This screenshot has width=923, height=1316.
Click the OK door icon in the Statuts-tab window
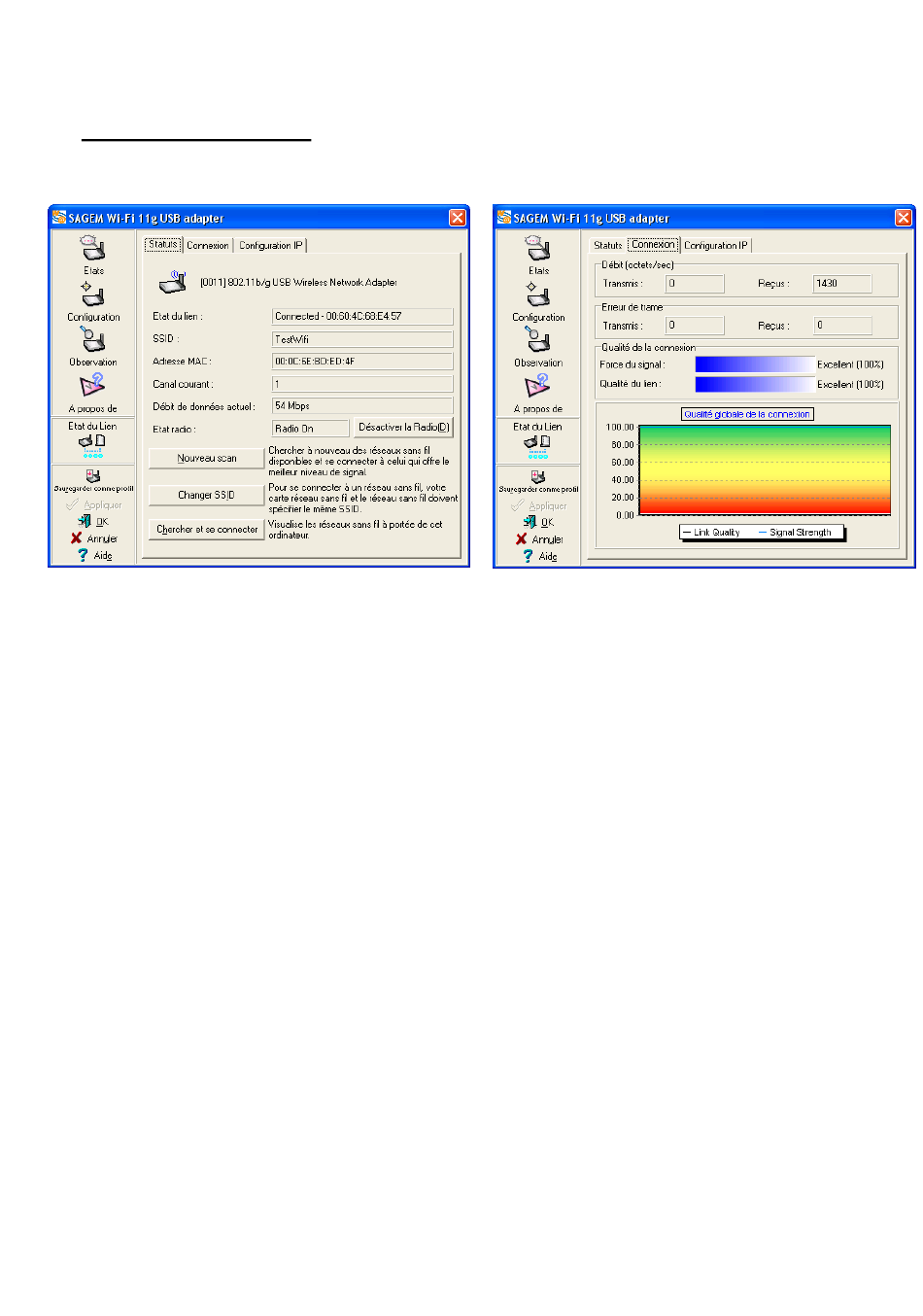[x=85, y=522]
